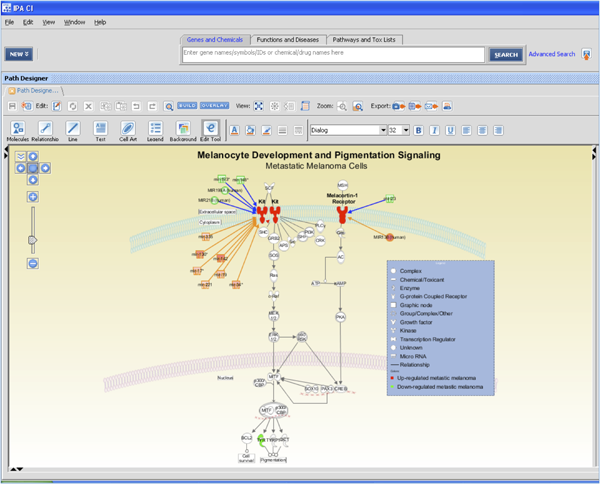The height and width of the screenshot is (484, 600).
Task: Click the Legend tool icon
Action: 155,131
